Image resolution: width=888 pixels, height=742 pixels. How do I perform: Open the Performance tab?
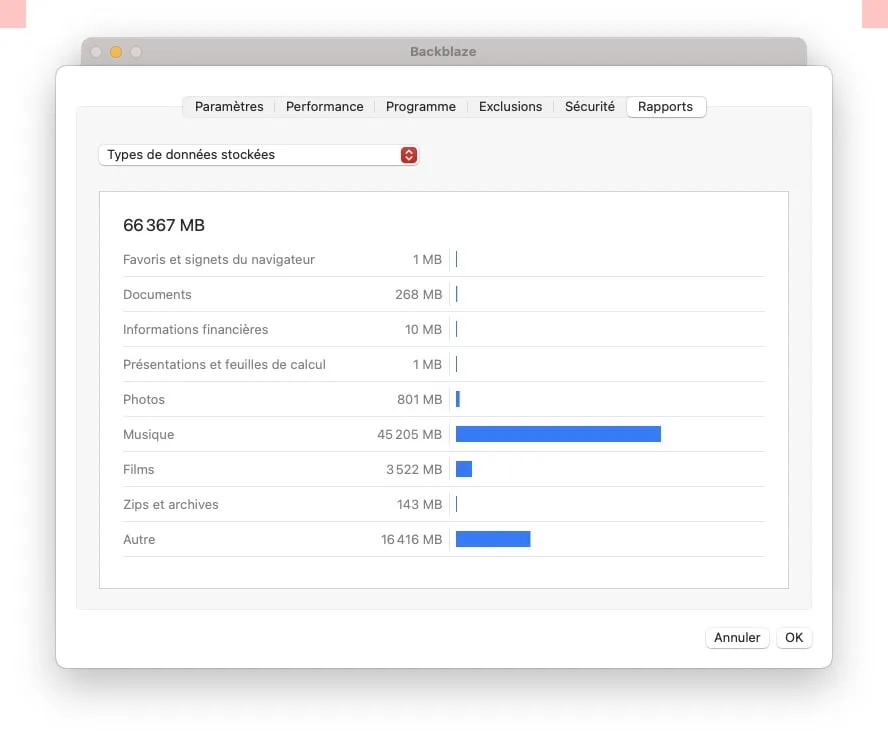324,107
